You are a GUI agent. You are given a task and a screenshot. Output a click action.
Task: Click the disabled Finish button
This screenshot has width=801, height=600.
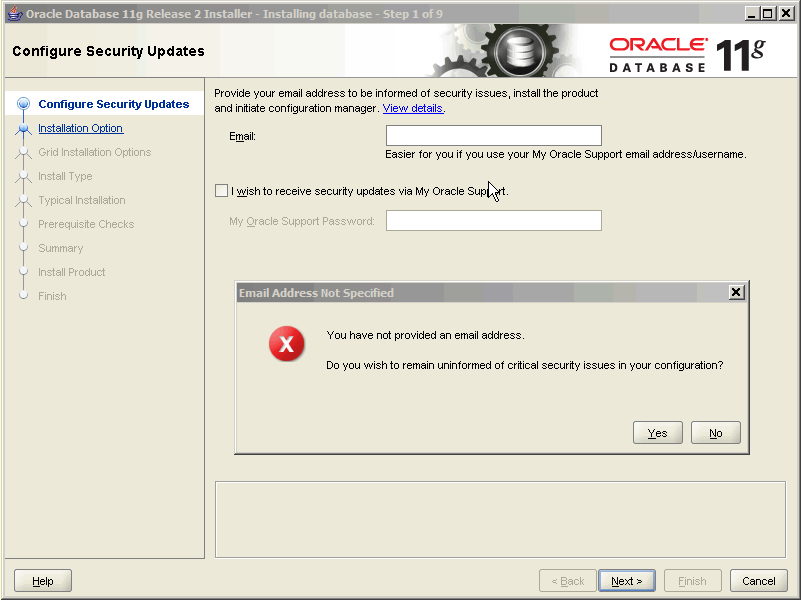[x=692, y=581]
